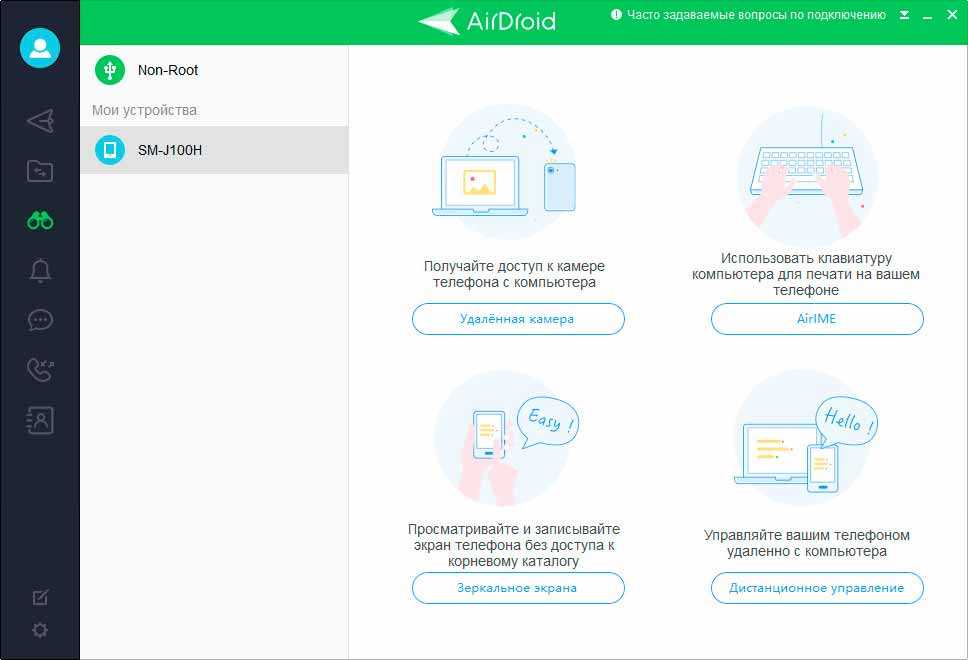Click the AirIME button
This screenshot has width=968, height=660.
point(817,319)
